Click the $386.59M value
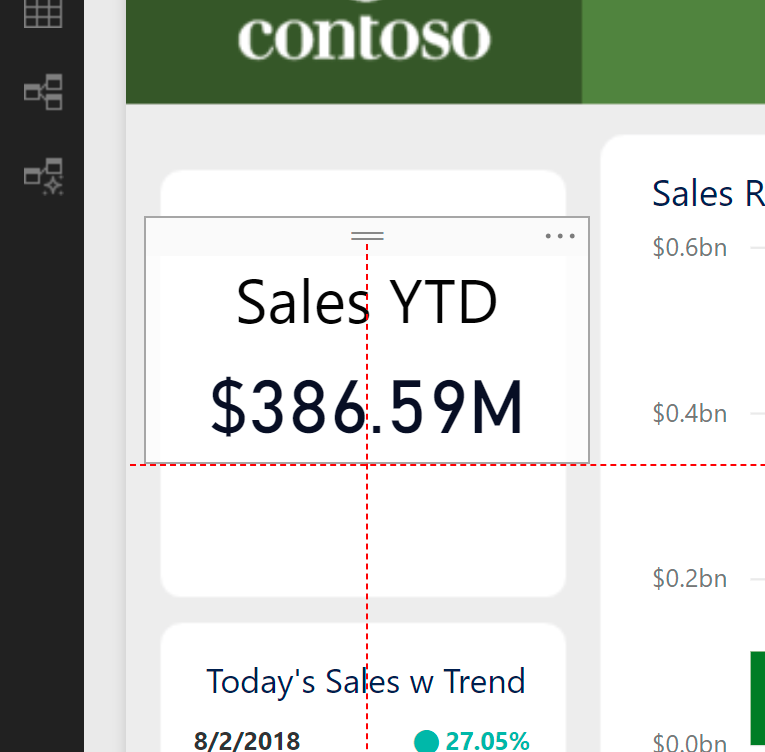The image size is (765, 752). (367, 406)
